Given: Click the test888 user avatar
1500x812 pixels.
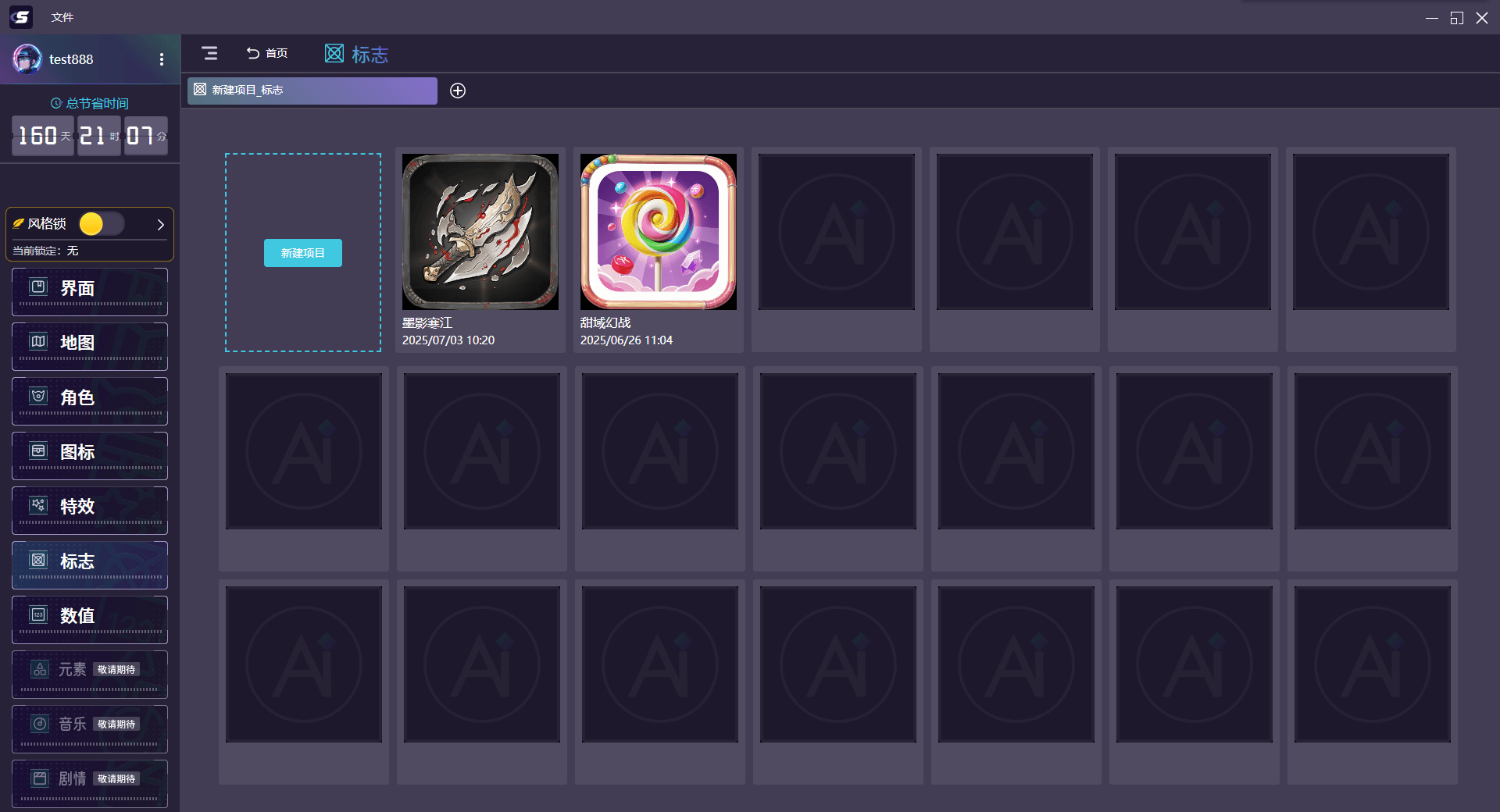Looking at the screenshot, I should click(x=27, y=59).
